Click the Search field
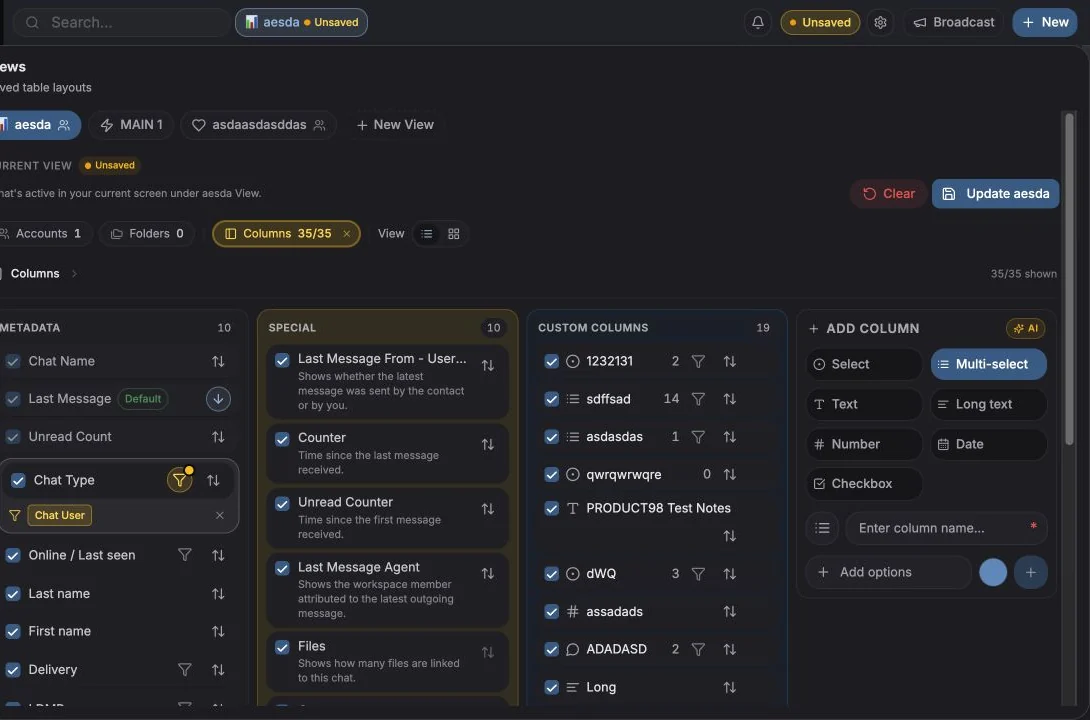 pos(122,22)
